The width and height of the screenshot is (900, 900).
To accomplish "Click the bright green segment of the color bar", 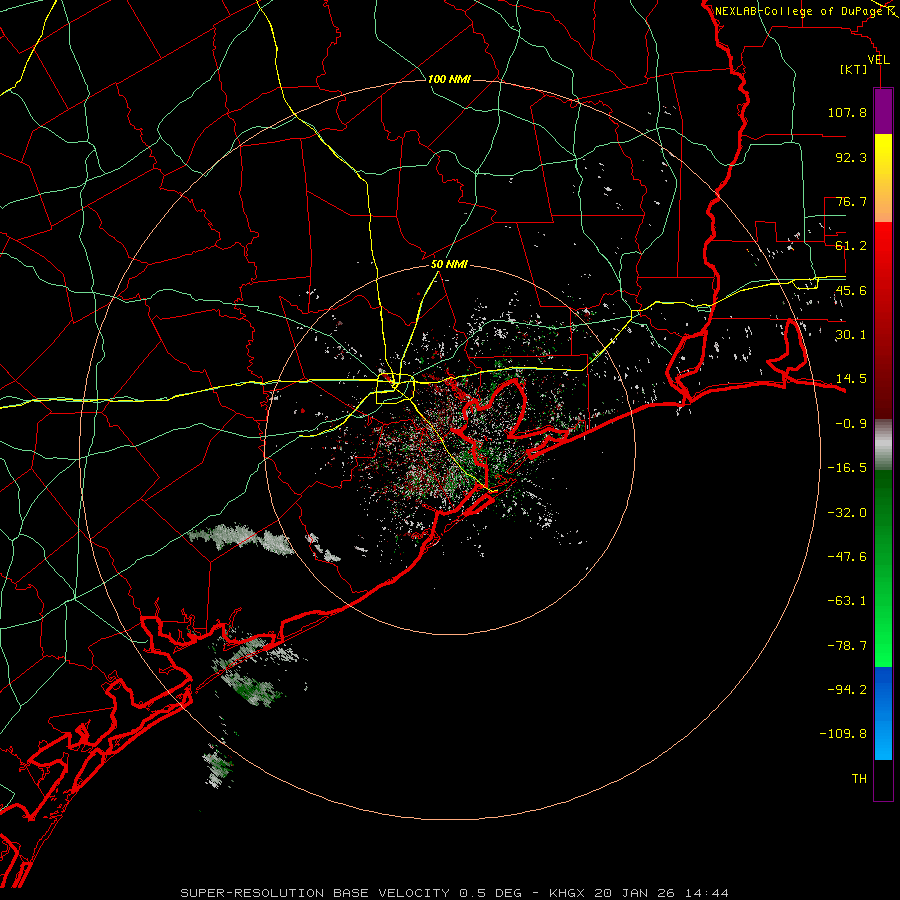I will [883, 568].
